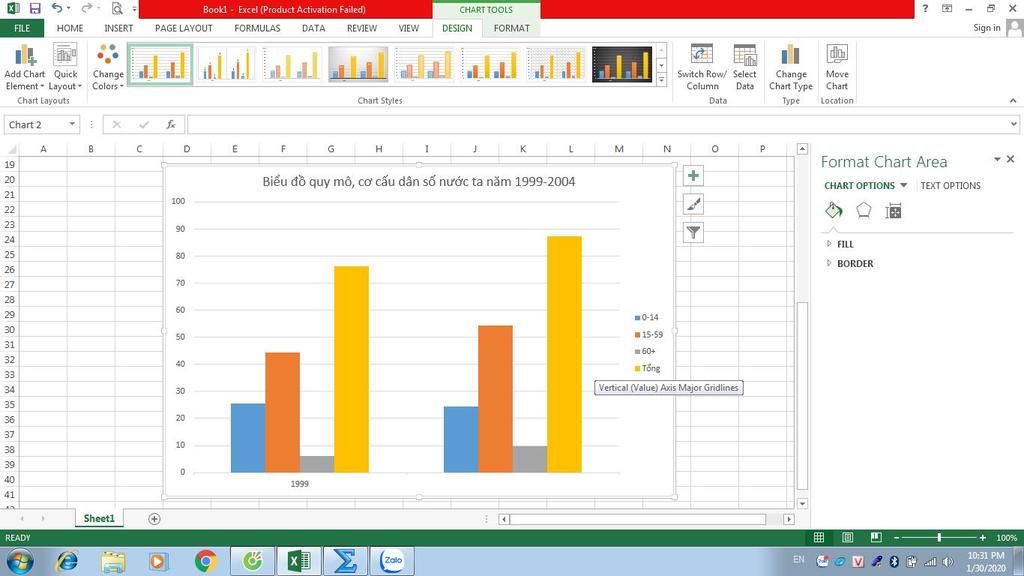Switch to Normal view in status bar
Image resolution: width=1024 pixels, height=576 pixels.
818,537
